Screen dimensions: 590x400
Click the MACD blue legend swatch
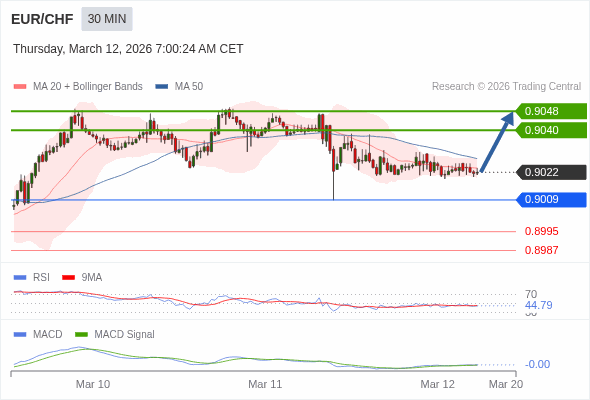tap(20, 335)
